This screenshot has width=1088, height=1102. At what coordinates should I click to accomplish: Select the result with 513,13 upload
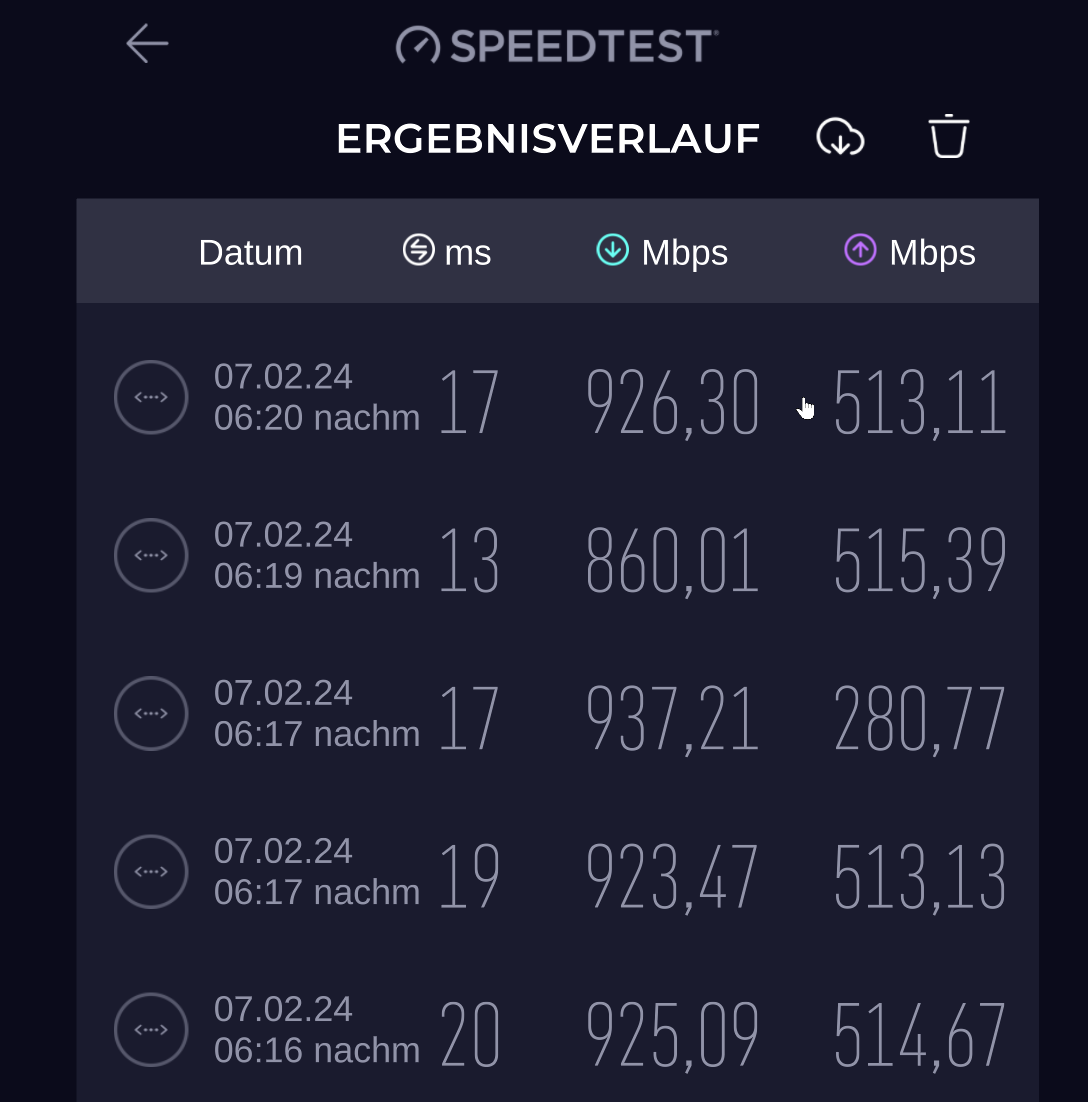pos(557,872)
